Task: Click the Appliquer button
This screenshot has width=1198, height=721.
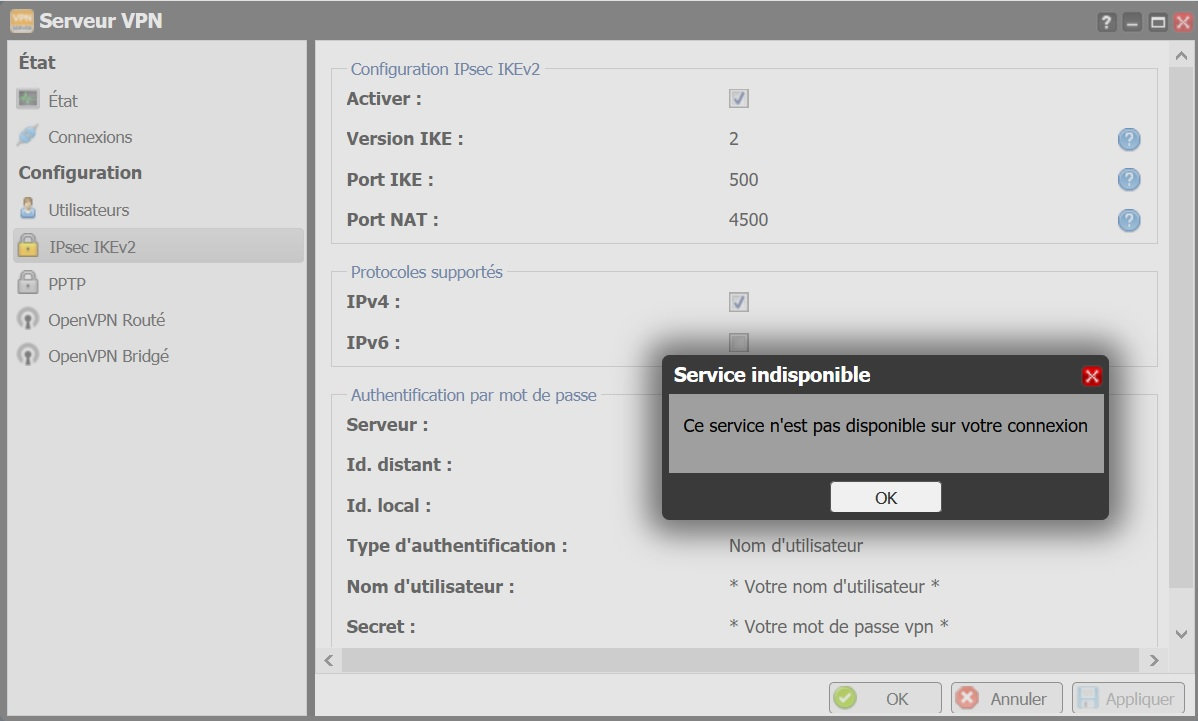Action: click(1128, 699)
